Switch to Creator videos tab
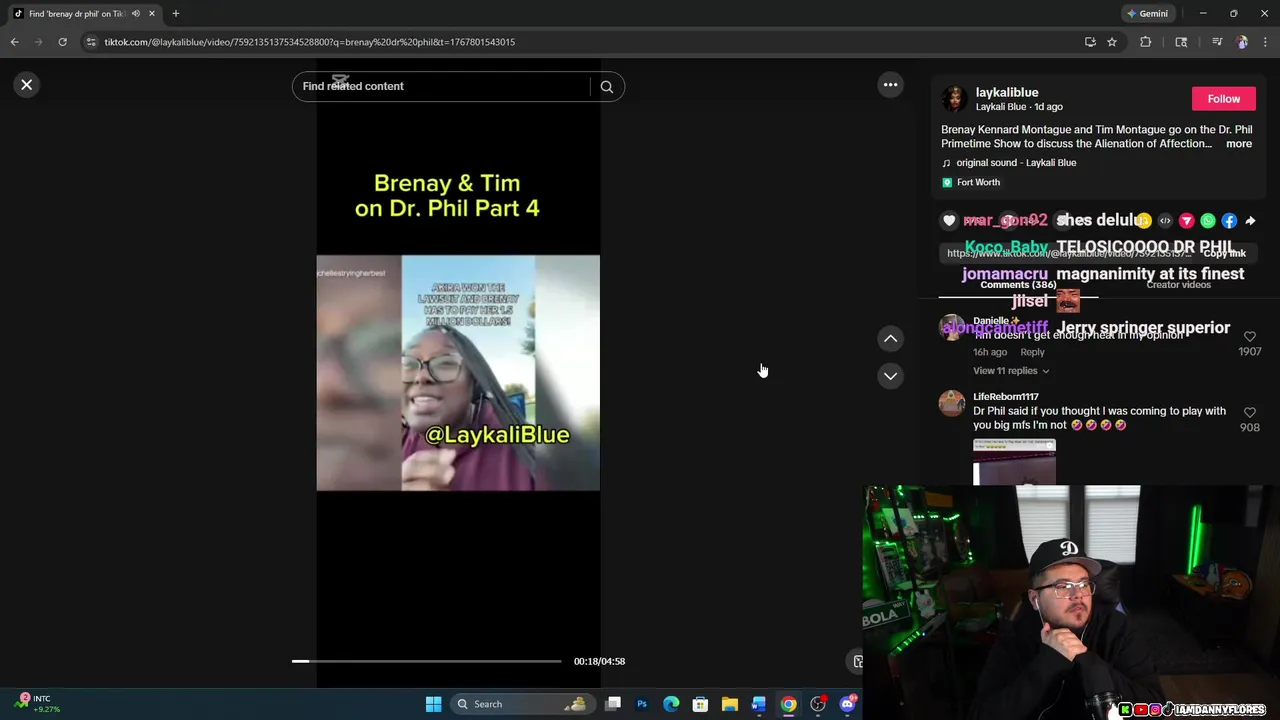This screenshot has width=1280, height=720. 1178,285
